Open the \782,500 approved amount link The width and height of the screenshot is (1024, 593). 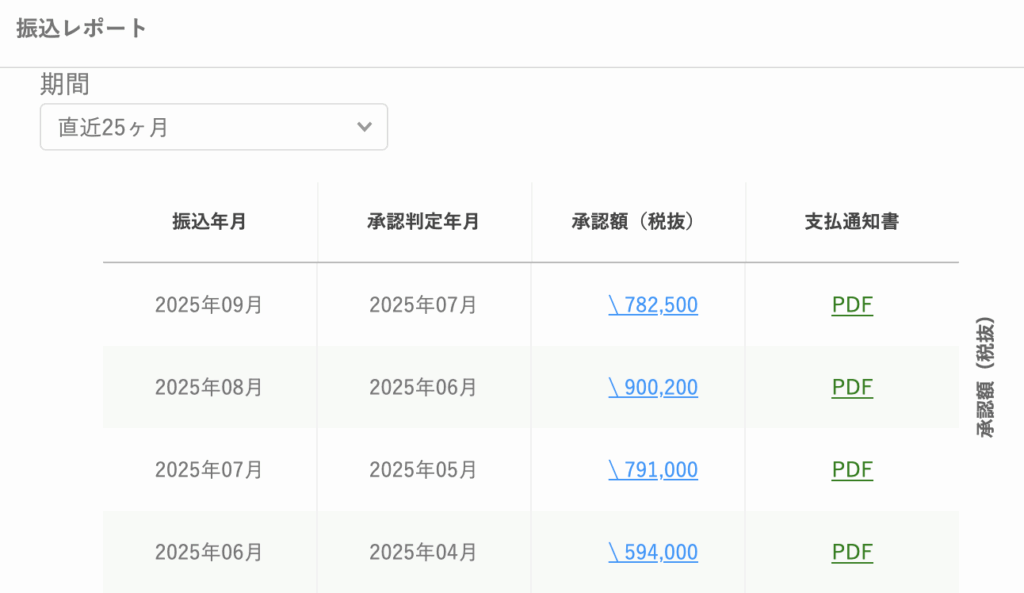click(653, 304)
